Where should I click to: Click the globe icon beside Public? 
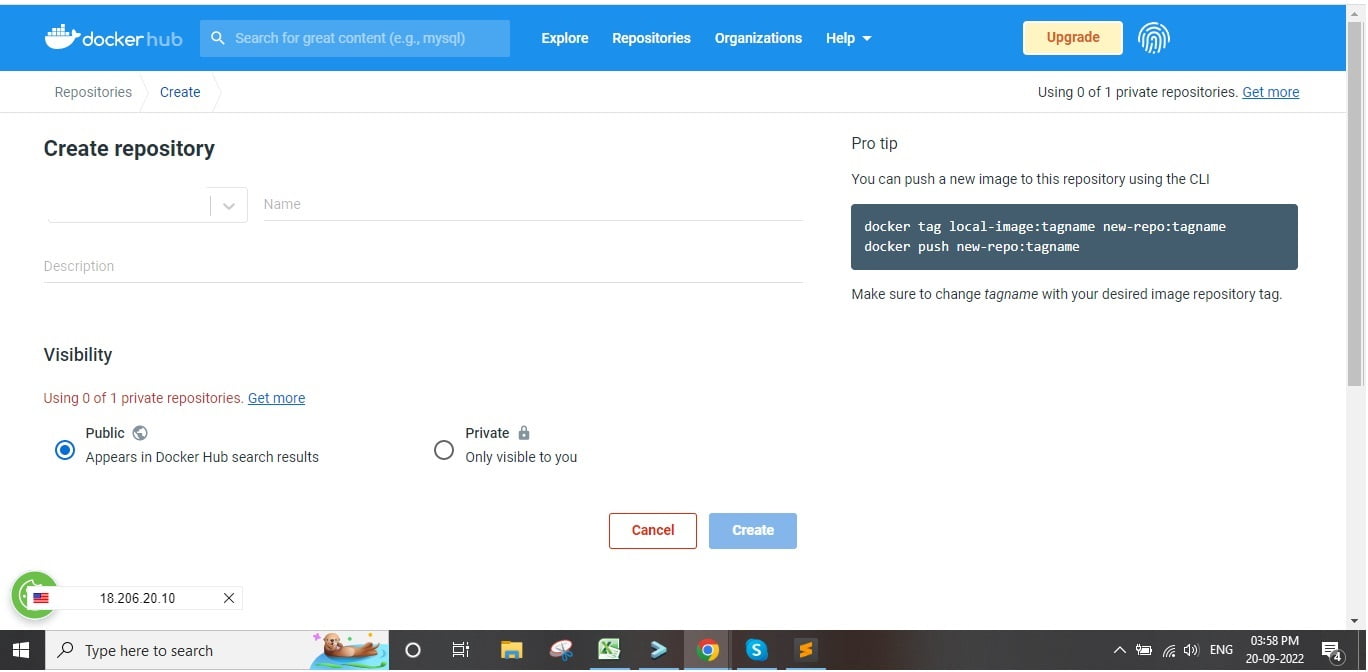(140, 433)
